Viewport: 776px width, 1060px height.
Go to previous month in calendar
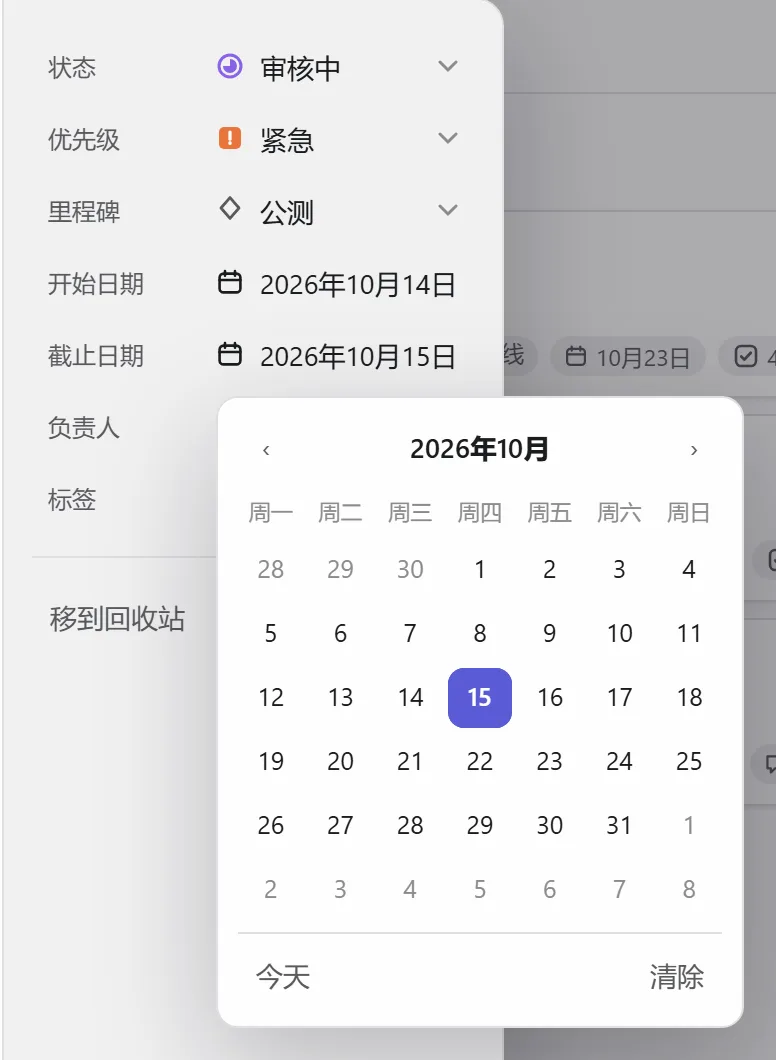266,450
